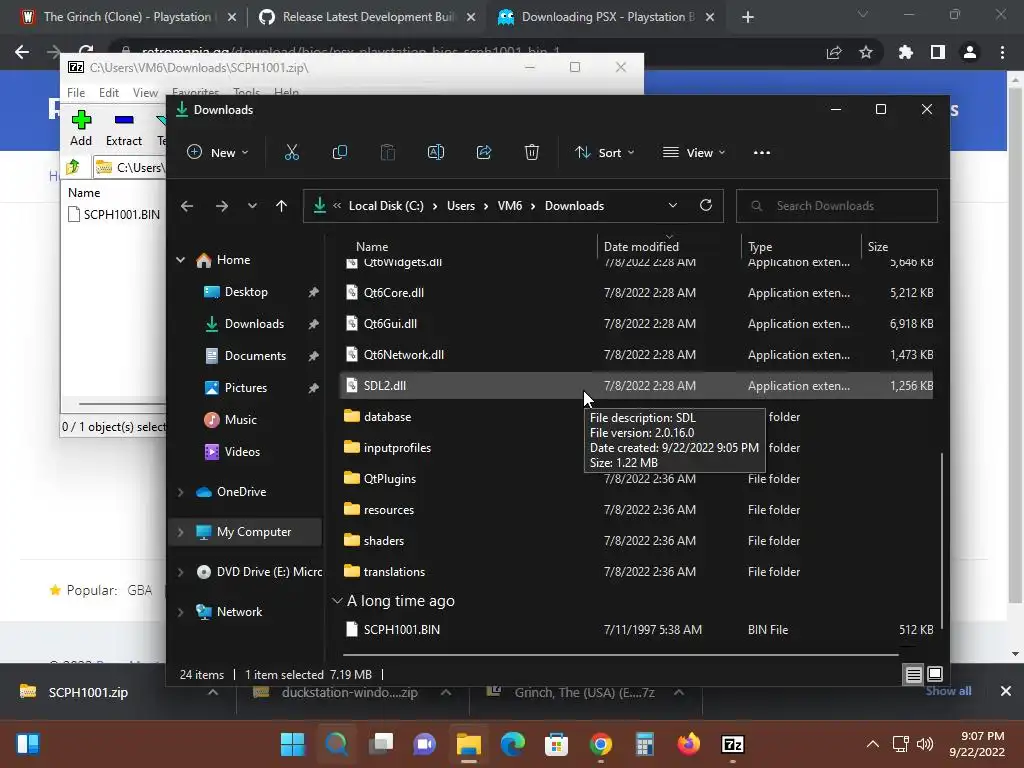1024x768 pixels.
Task: Click Show all downloads link
Action: [x=948, y=691]
